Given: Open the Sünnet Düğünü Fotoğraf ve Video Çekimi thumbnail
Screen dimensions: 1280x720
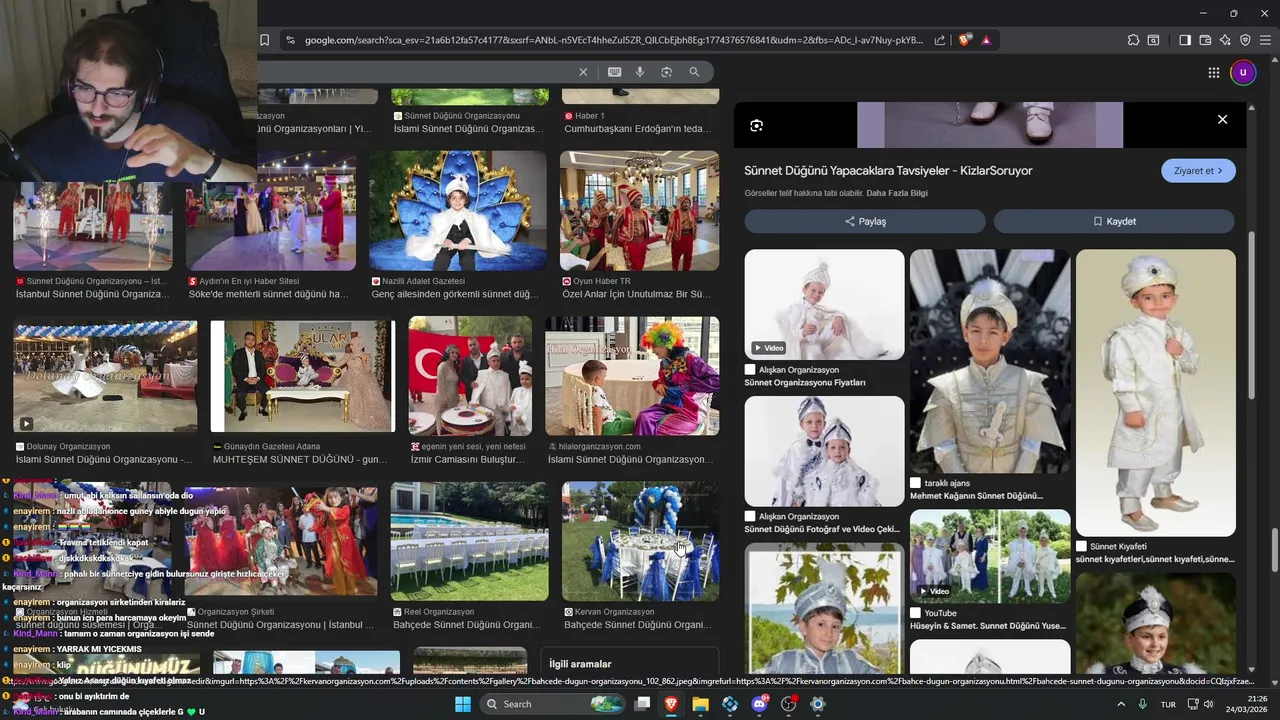Looking at the screenshot, I should click(x=824, y=451).
